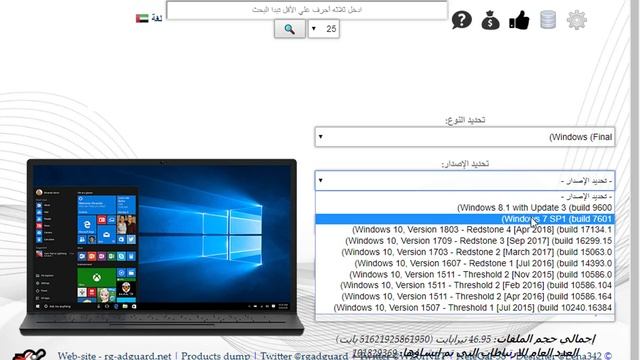Select Windows 10 Version 1709 Redstone 3
The width and height of the screenshot is (640, 360).
(465, 241)
